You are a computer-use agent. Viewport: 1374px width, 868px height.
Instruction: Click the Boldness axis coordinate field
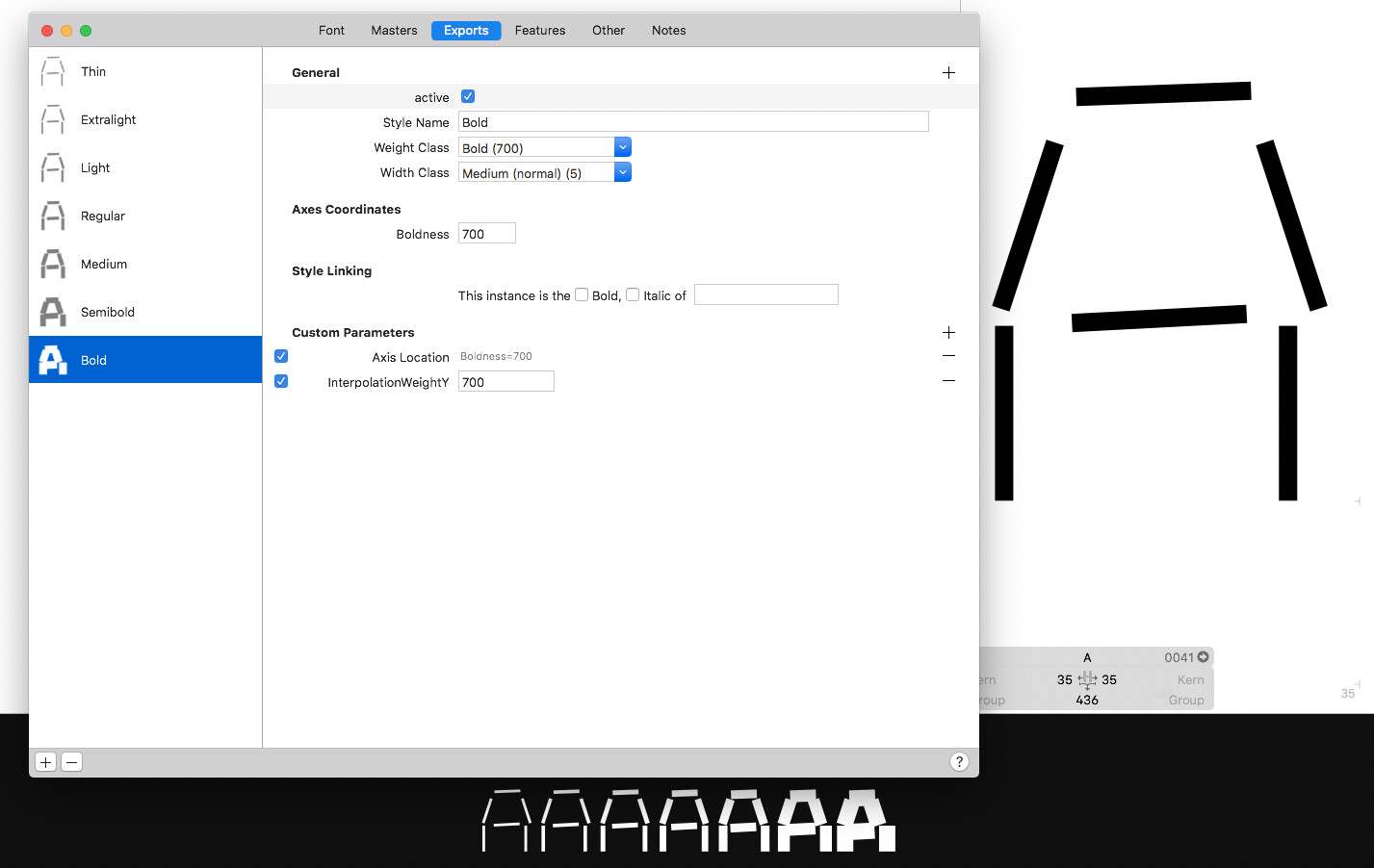[x=487, y=234]
